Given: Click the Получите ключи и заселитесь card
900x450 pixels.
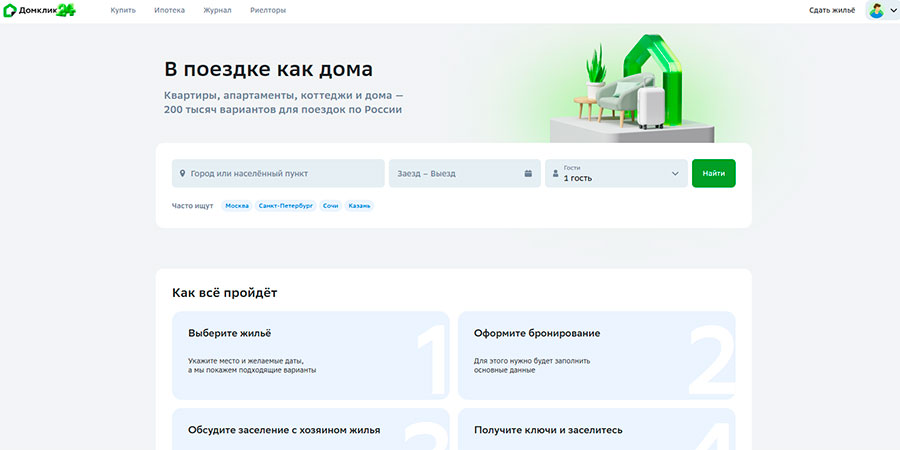Looking at the screenshot, I should [x=596, y=429].
